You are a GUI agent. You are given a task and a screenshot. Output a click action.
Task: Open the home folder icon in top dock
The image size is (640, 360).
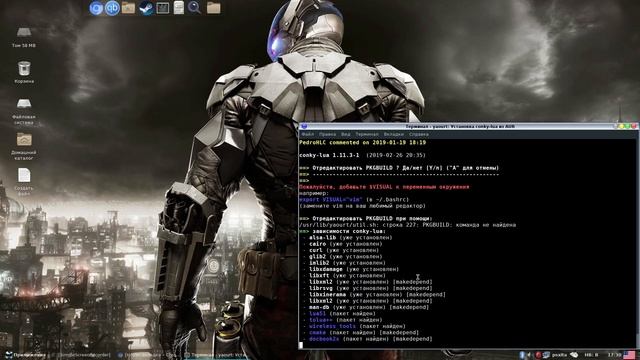pyautogui.click(x=128, y=8)
